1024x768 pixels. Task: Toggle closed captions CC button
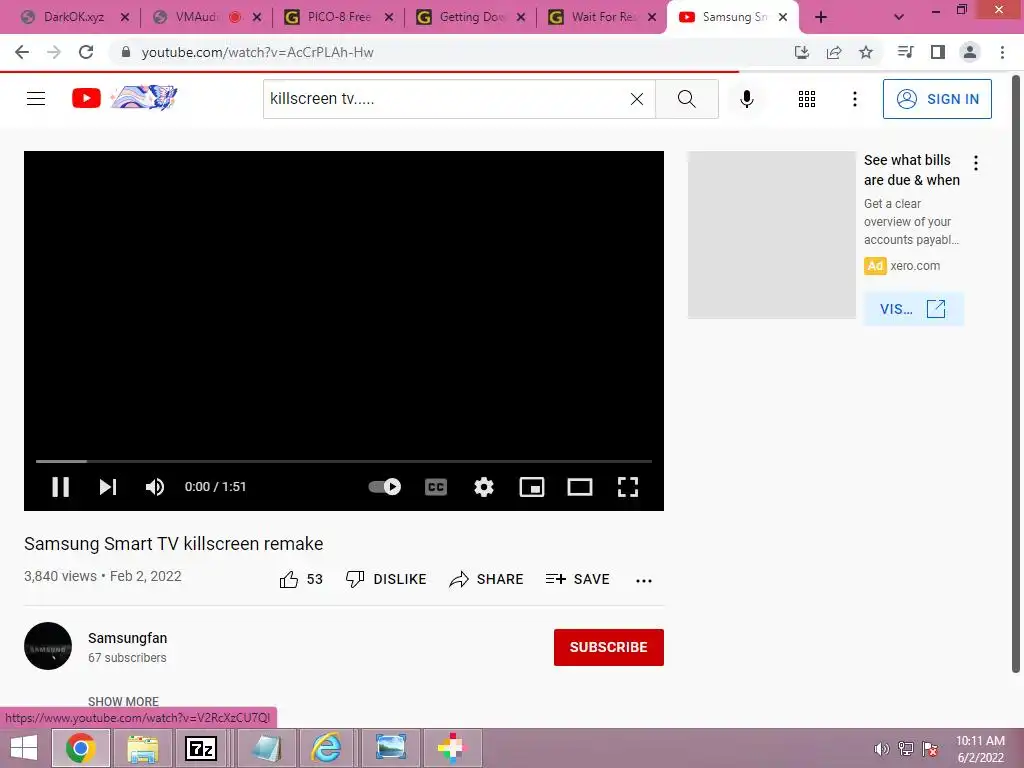click(x=436, y=487)
